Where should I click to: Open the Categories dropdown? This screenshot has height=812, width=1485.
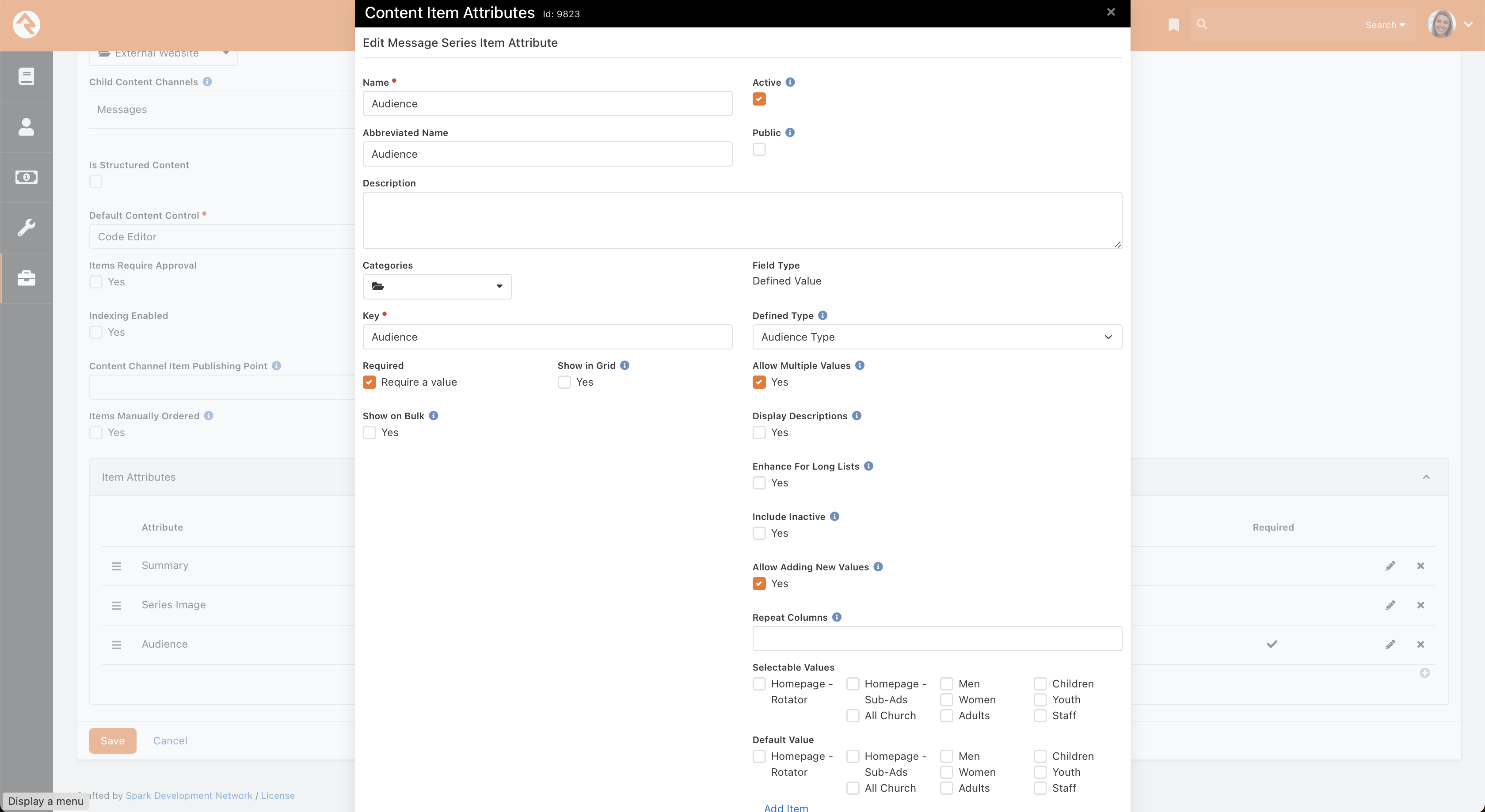(437, 286)
